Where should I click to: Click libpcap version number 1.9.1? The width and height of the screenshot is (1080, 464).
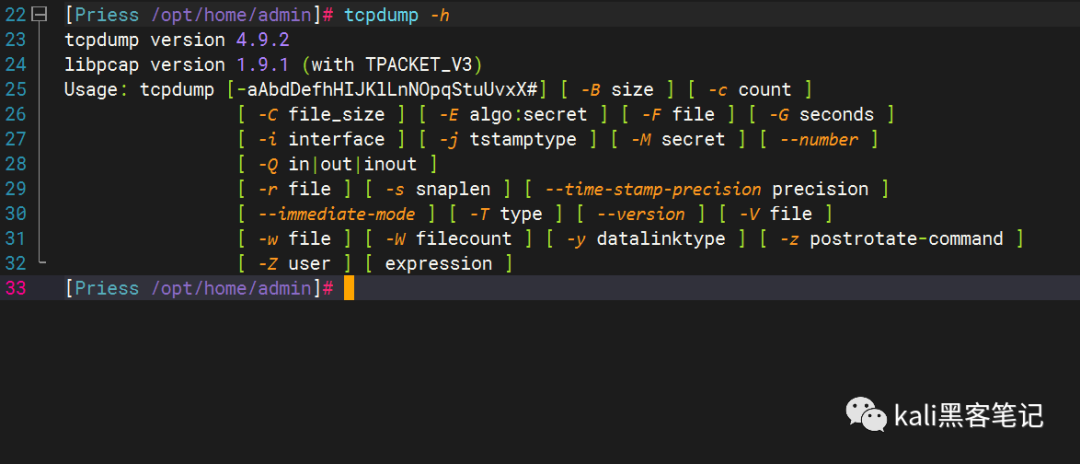(x=263, y=65)
